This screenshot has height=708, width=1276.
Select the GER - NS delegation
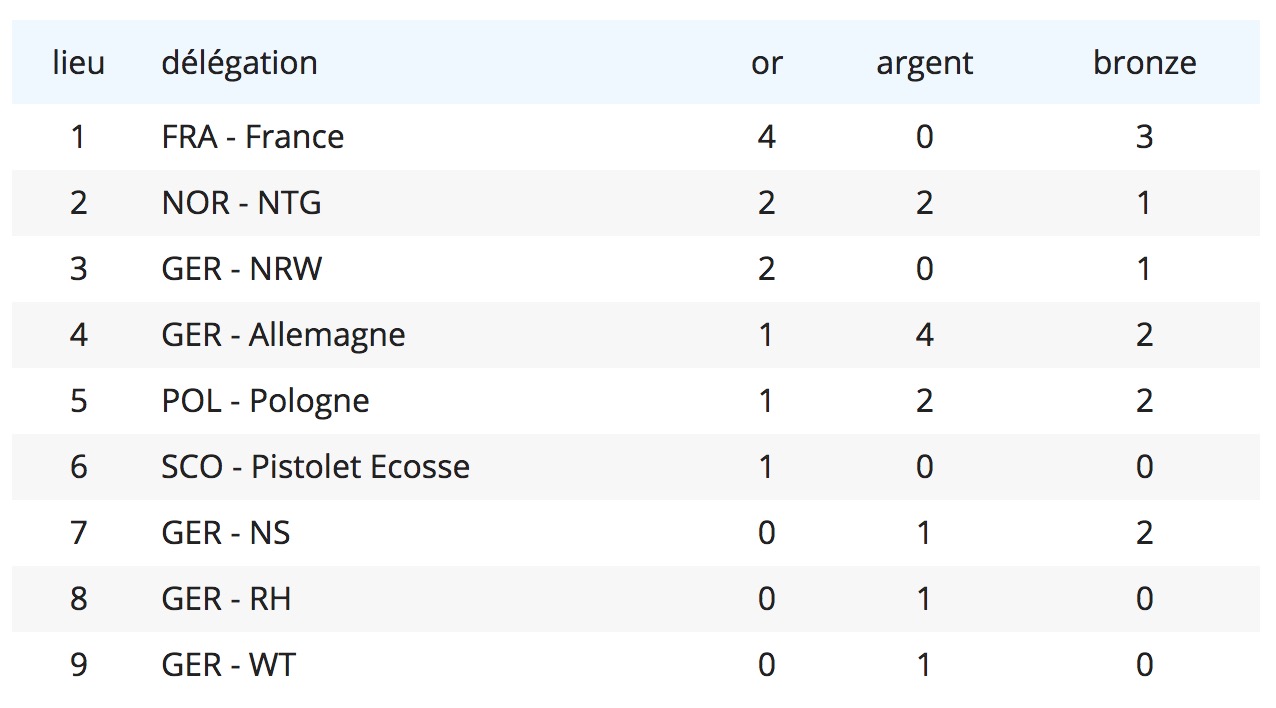(225, 533)
